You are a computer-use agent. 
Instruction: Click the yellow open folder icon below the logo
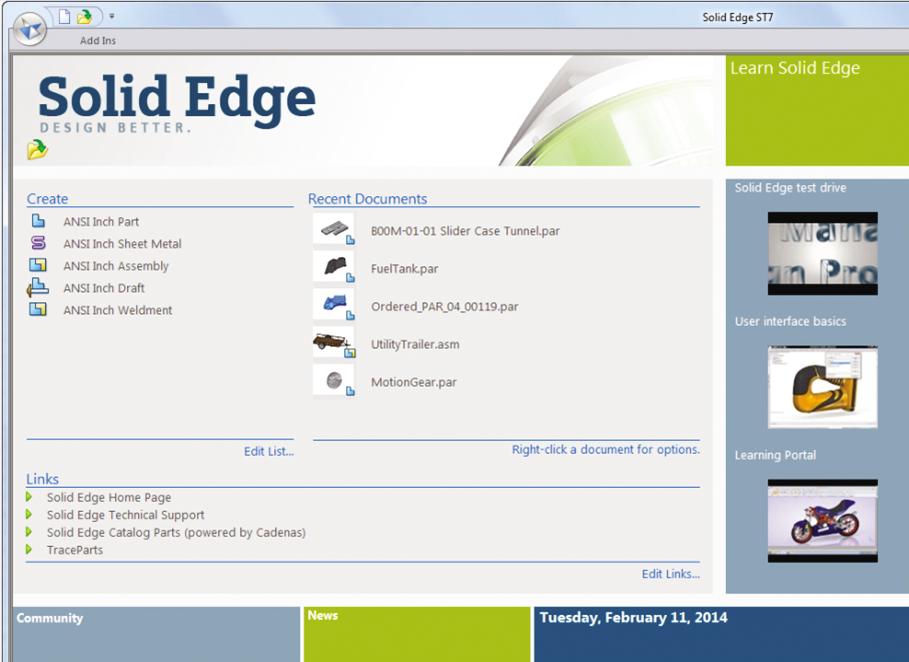(36, 150)
